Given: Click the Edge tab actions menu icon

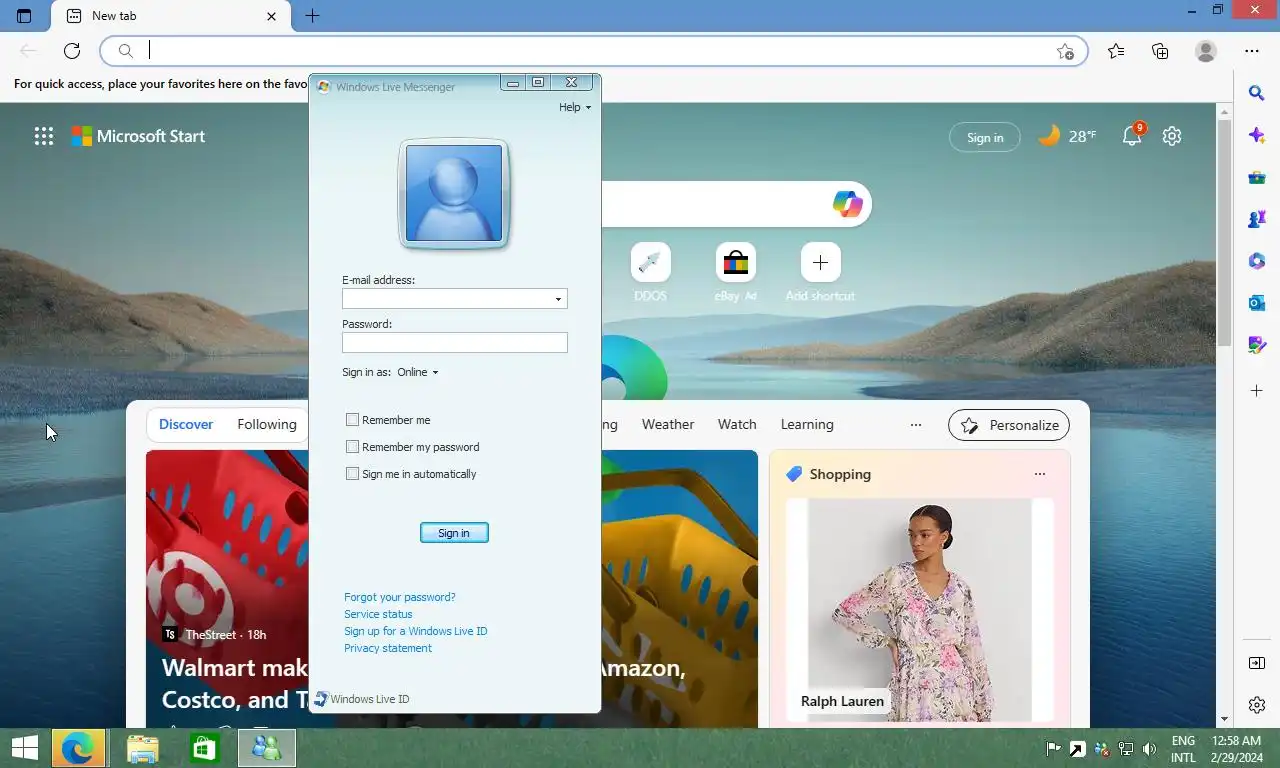Looking at the screenshot, I should 24,16.
